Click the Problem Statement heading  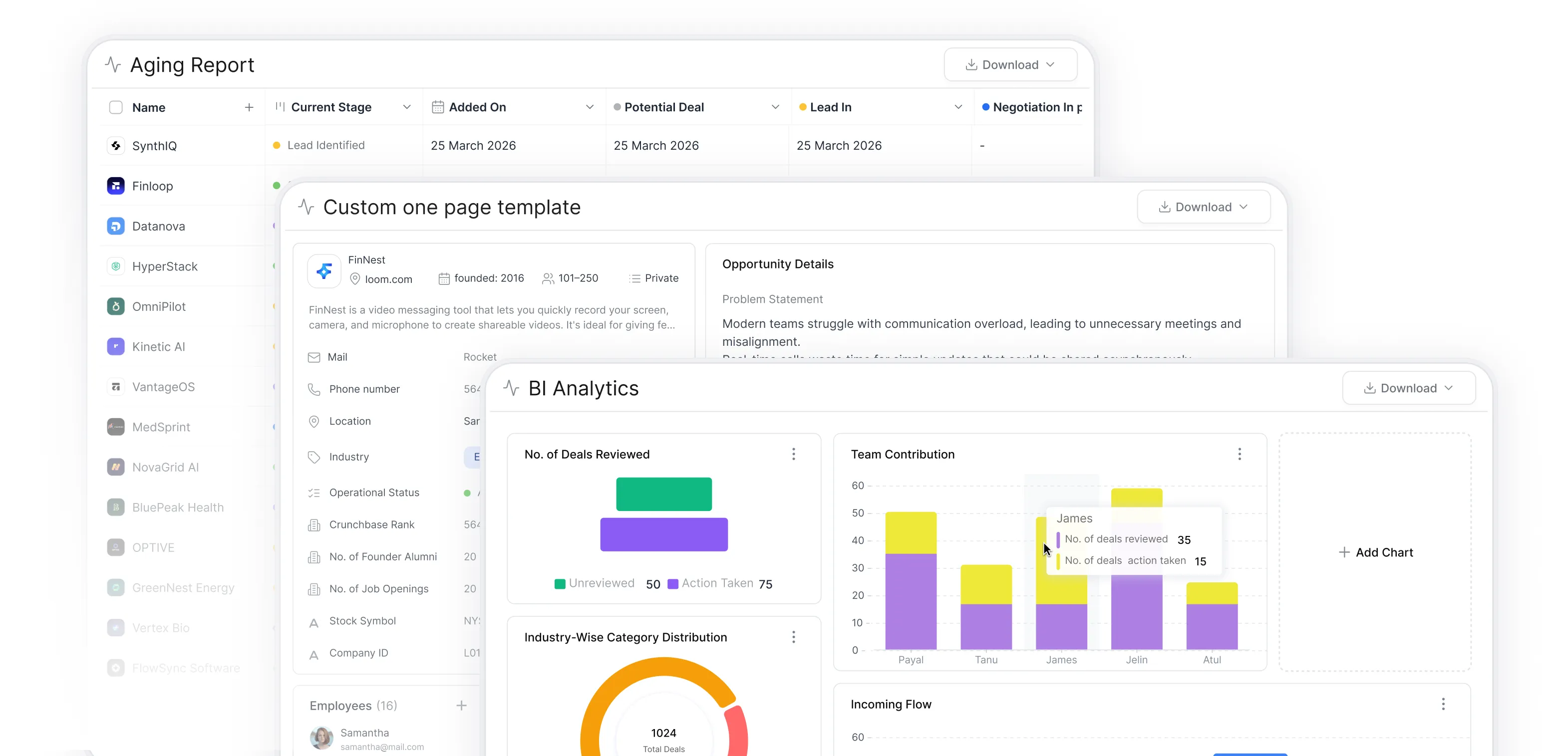[x=772, y=299]
